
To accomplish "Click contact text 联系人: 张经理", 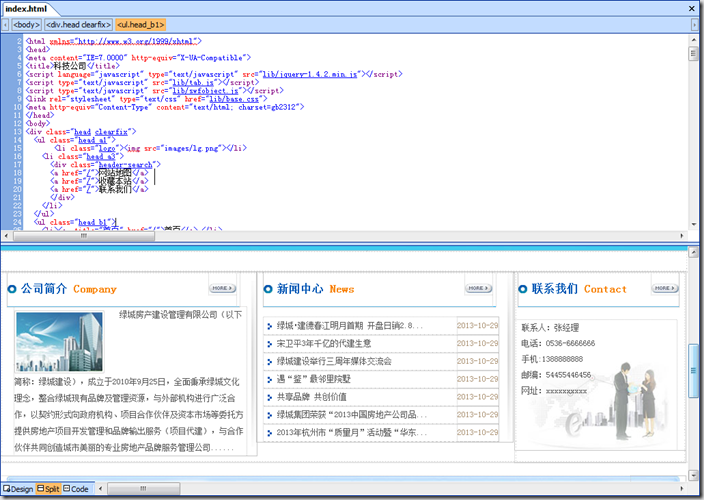I will 550,328.
